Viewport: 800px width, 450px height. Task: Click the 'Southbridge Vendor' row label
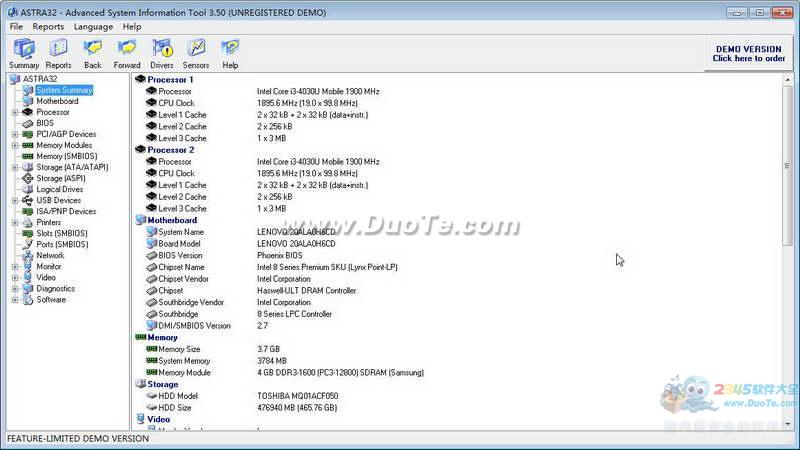click(x=191, y=302)
